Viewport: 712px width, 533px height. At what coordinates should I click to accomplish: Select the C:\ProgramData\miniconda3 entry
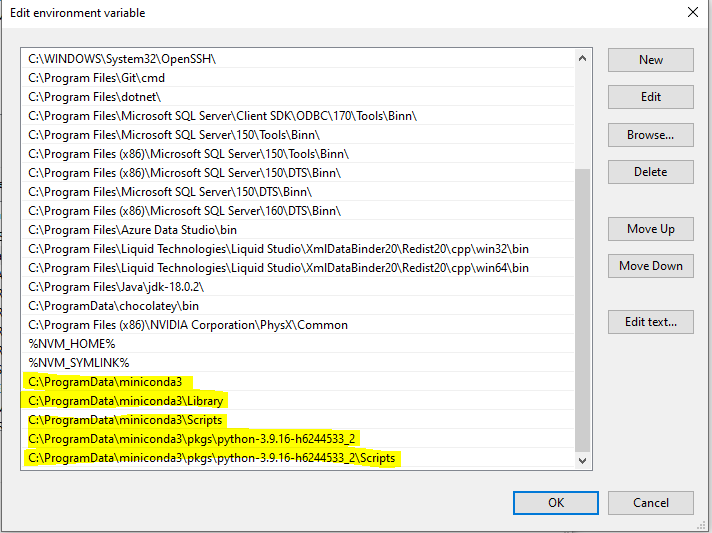(x=298, y=382)
